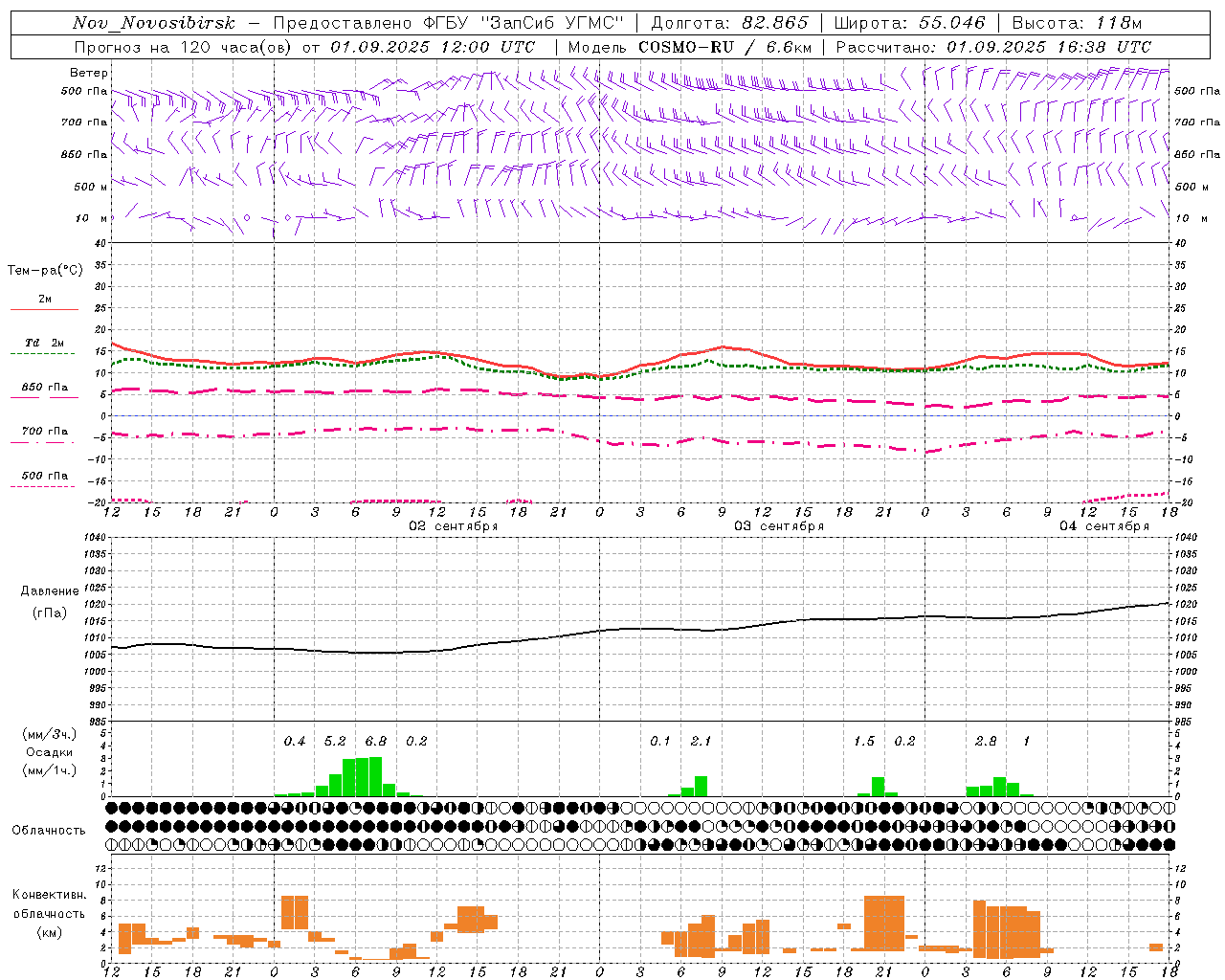Select the Прогноз на 120 часа(ов) text
The image size is (1225, 980).
tap(184, 47)
